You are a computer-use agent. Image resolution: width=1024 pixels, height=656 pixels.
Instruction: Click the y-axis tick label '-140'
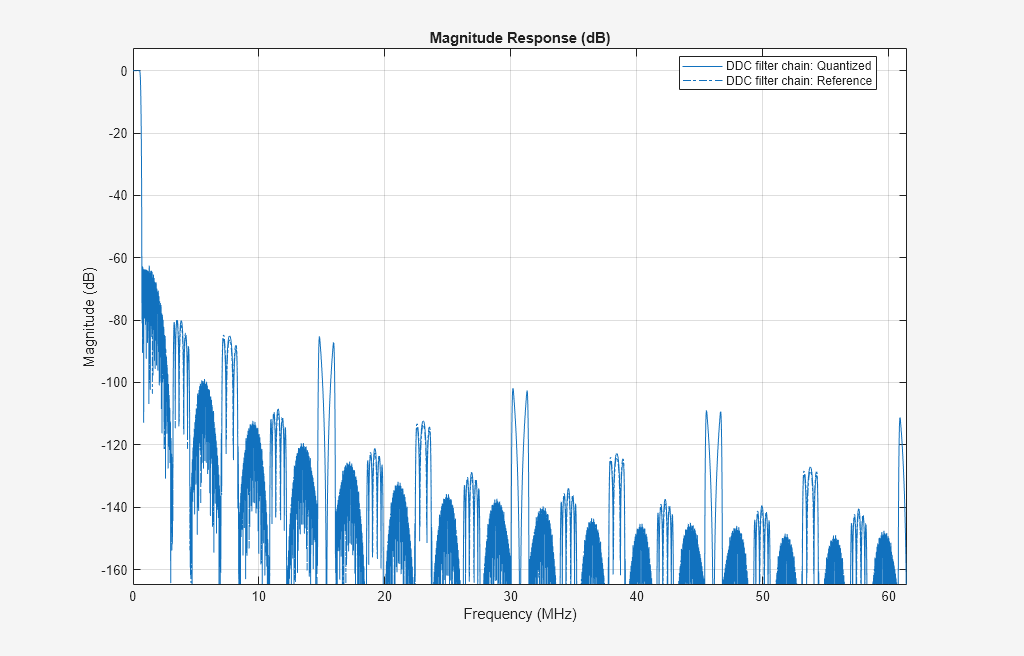coord(113,507)
